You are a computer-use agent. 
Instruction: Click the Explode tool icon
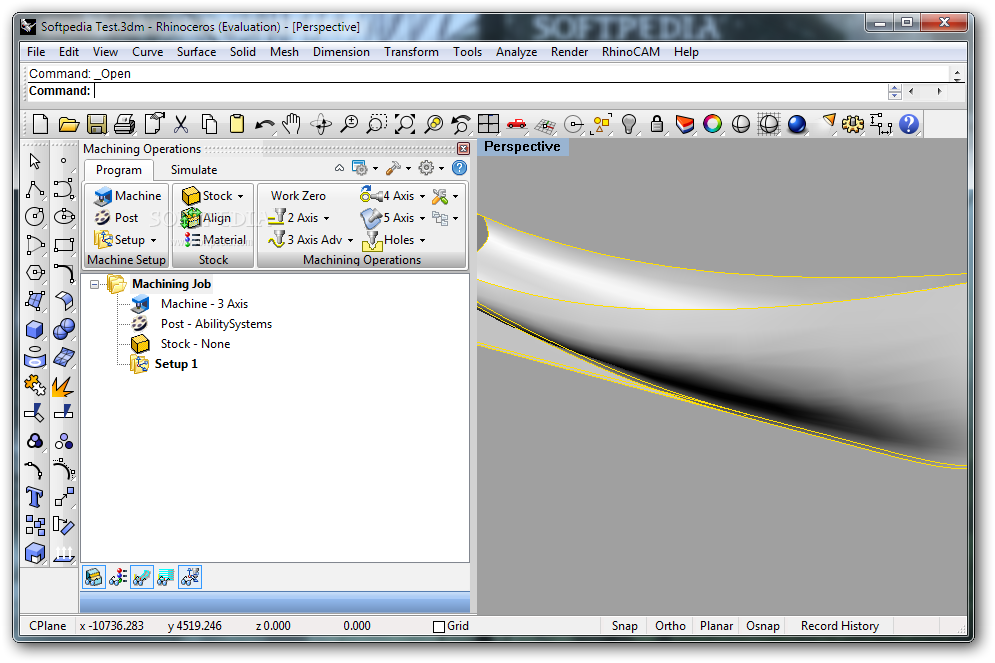tap(63, 385)
